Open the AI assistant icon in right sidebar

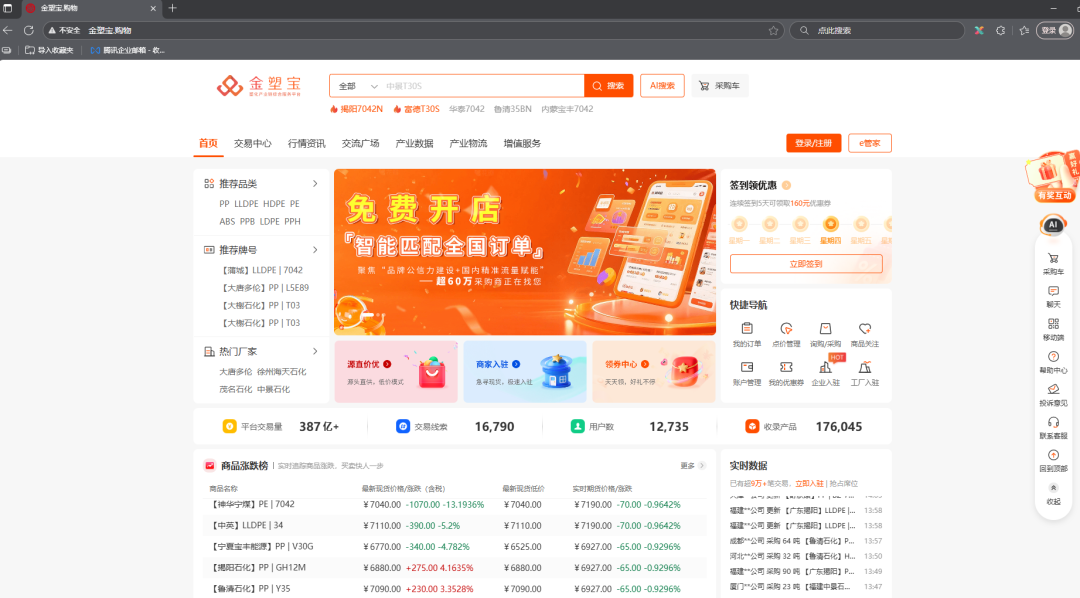(1052, 225)
